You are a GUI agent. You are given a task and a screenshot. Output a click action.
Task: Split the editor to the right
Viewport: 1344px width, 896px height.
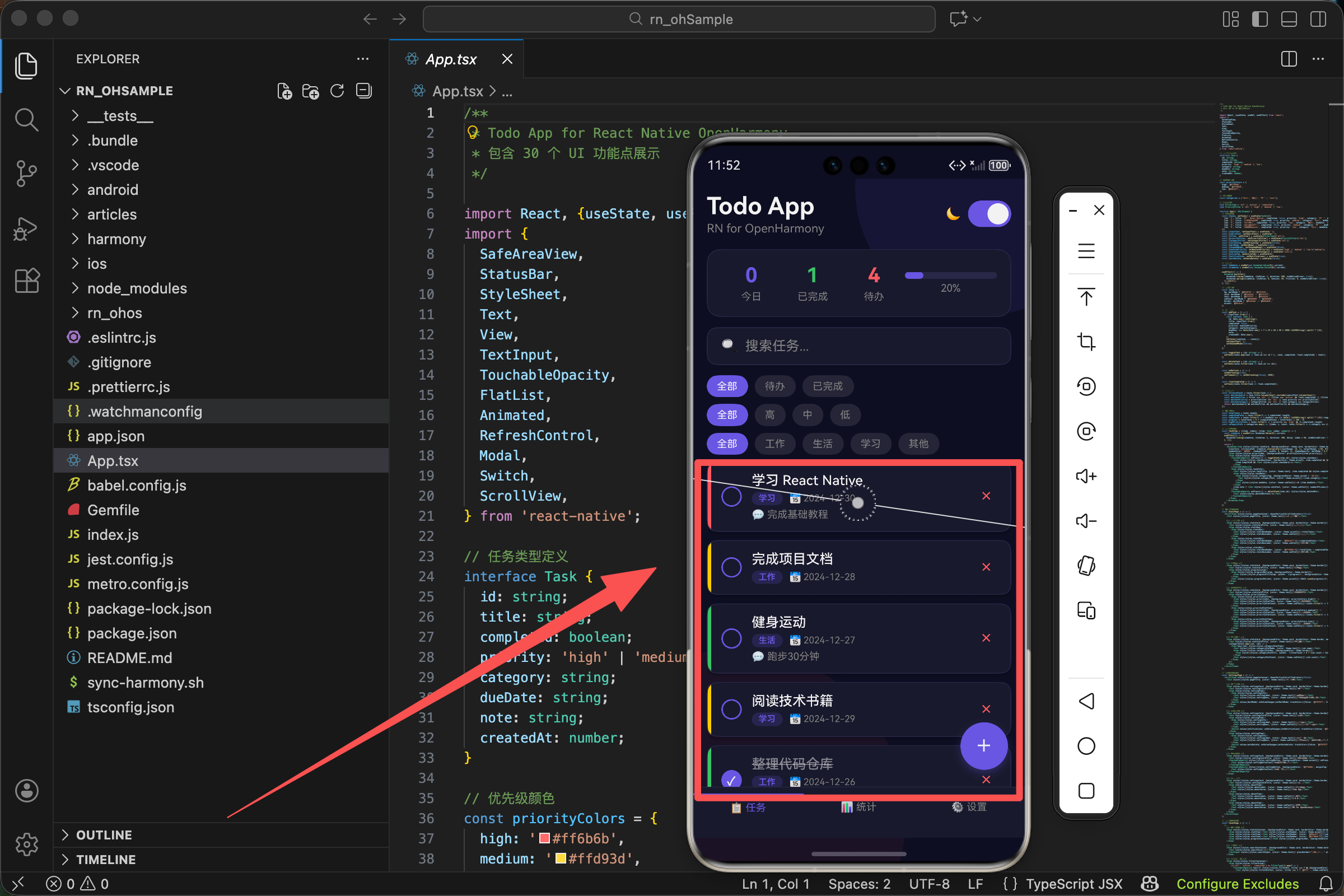pos(1289,59)
